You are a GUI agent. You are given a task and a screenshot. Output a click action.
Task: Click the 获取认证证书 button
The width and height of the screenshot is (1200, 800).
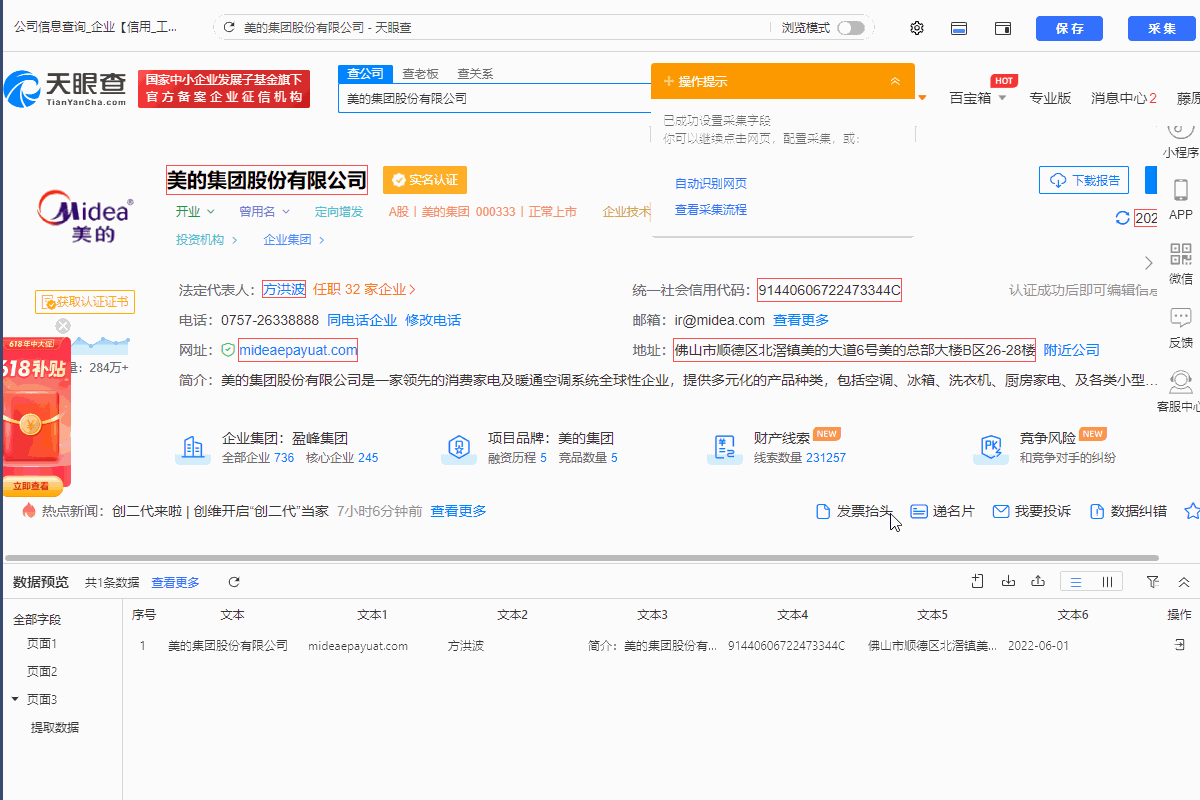coord(85,302)
